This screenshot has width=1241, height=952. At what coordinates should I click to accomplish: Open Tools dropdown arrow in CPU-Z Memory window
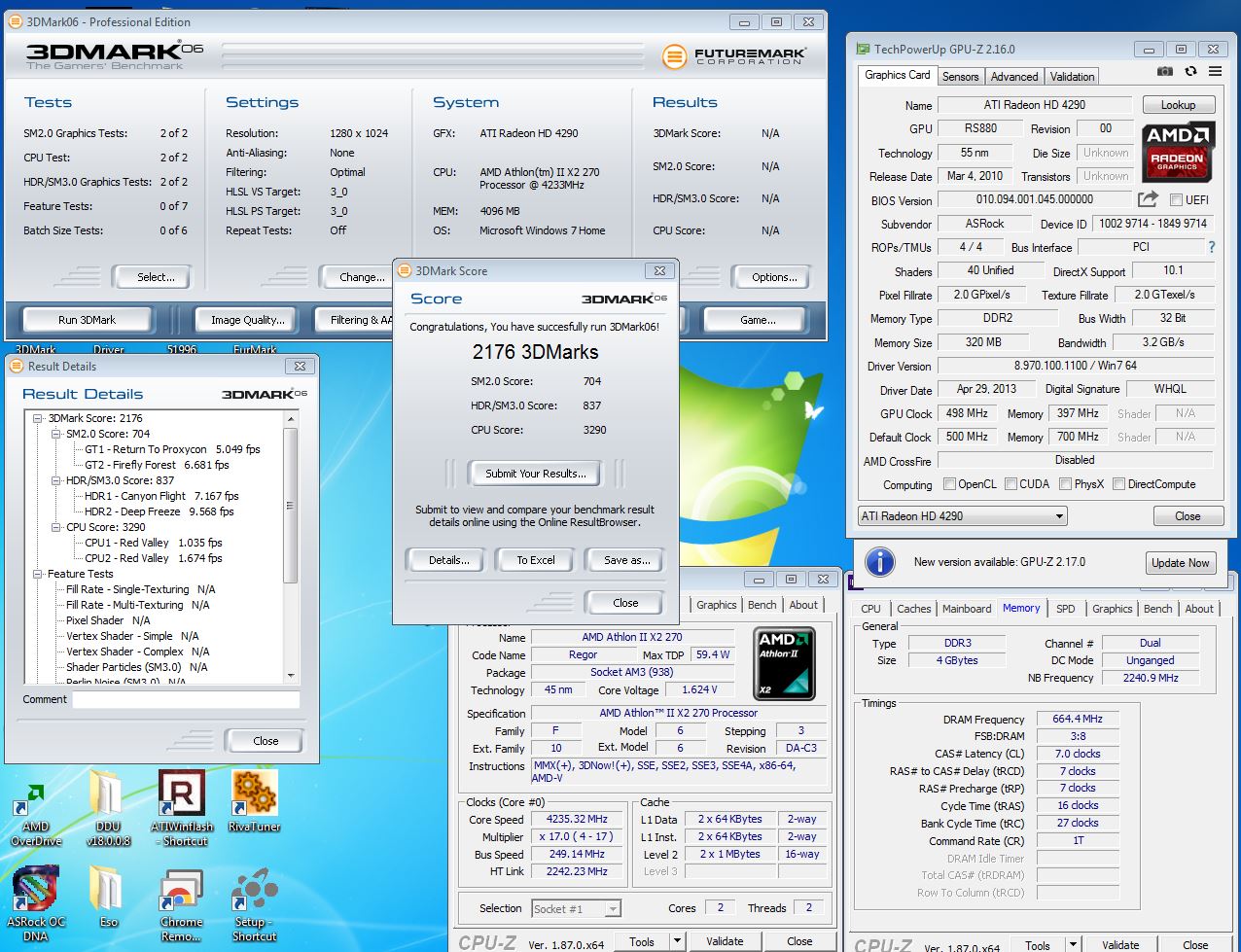1073,944
